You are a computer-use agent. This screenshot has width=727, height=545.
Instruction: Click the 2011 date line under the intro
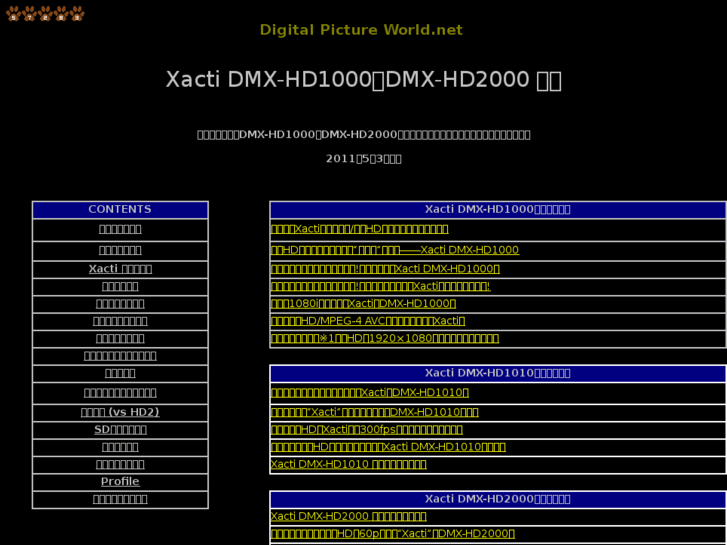pos(364,159)
